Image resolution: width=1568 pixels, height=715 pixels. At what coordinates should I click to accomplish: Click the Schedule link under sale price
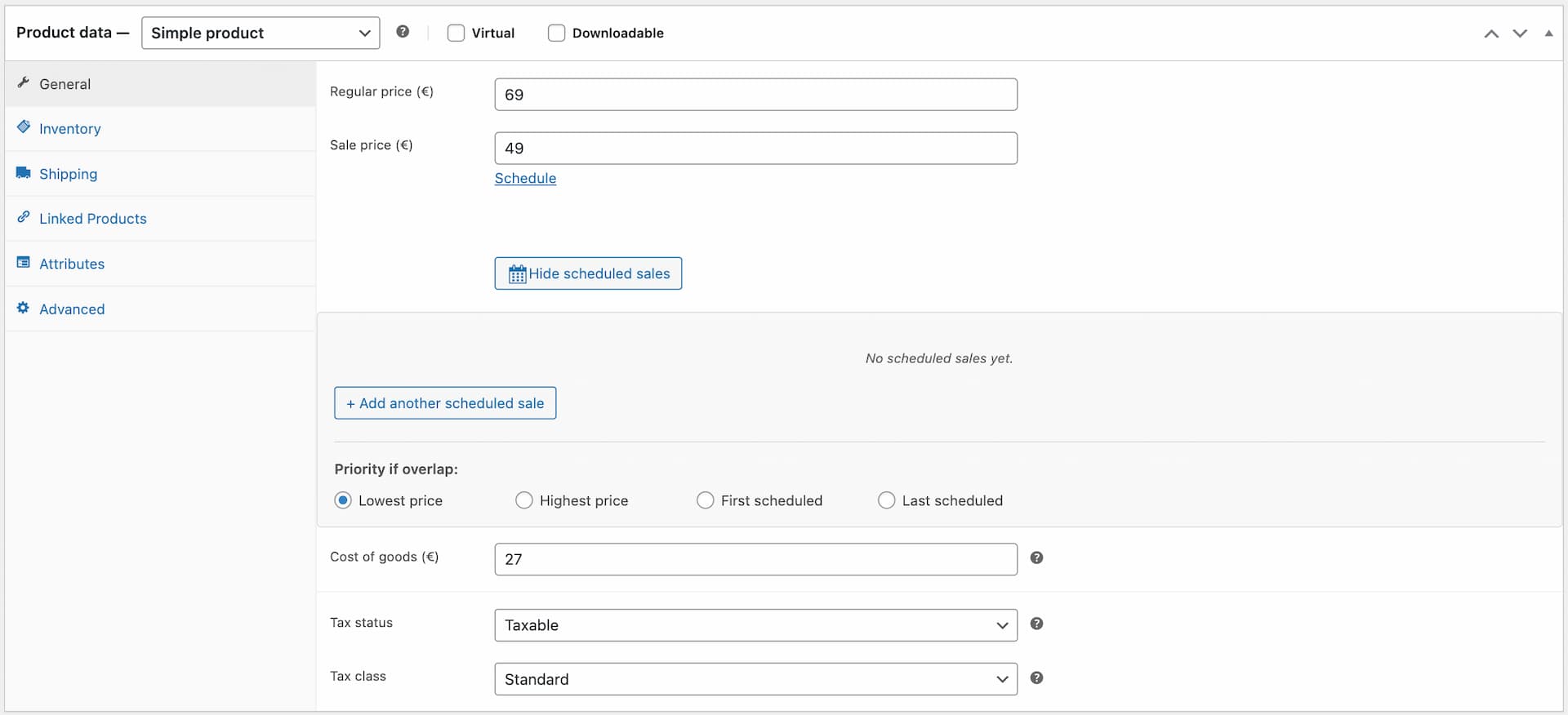[525, 178]
